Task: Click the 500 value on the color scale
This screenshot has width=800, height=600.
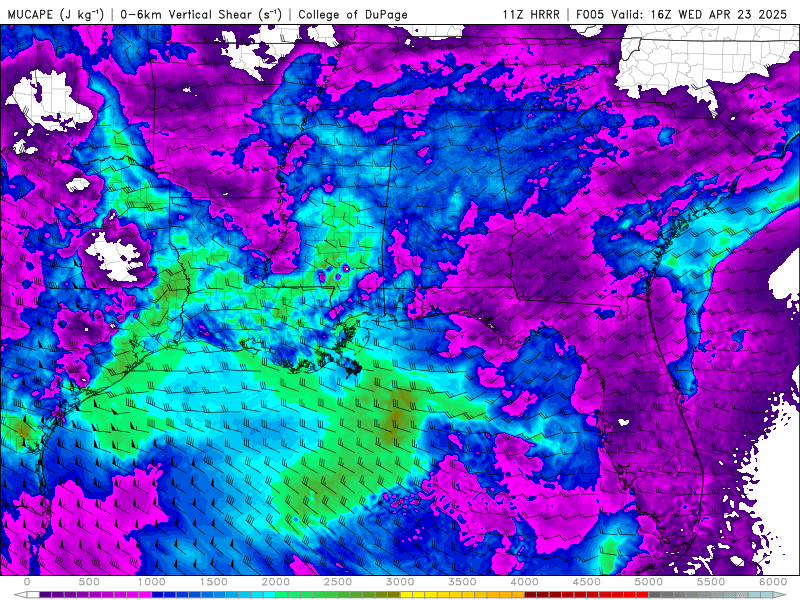Action: coord(89,582)
